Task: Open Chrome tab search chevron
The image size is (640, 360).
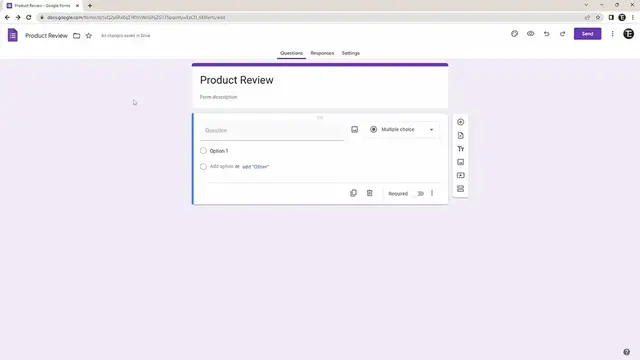Action: pyautogui.click(x=586, y=5)
